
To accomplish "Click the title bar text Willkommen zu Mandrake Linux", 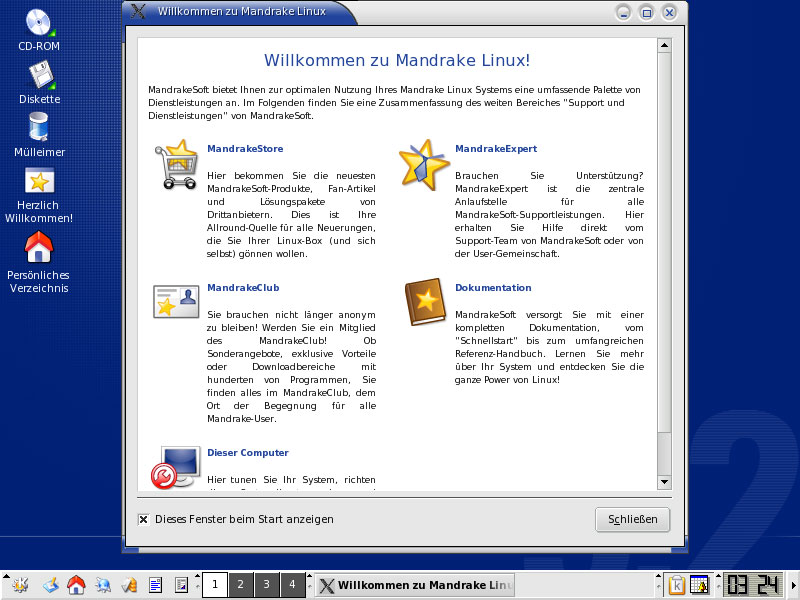I will point(241,11).
